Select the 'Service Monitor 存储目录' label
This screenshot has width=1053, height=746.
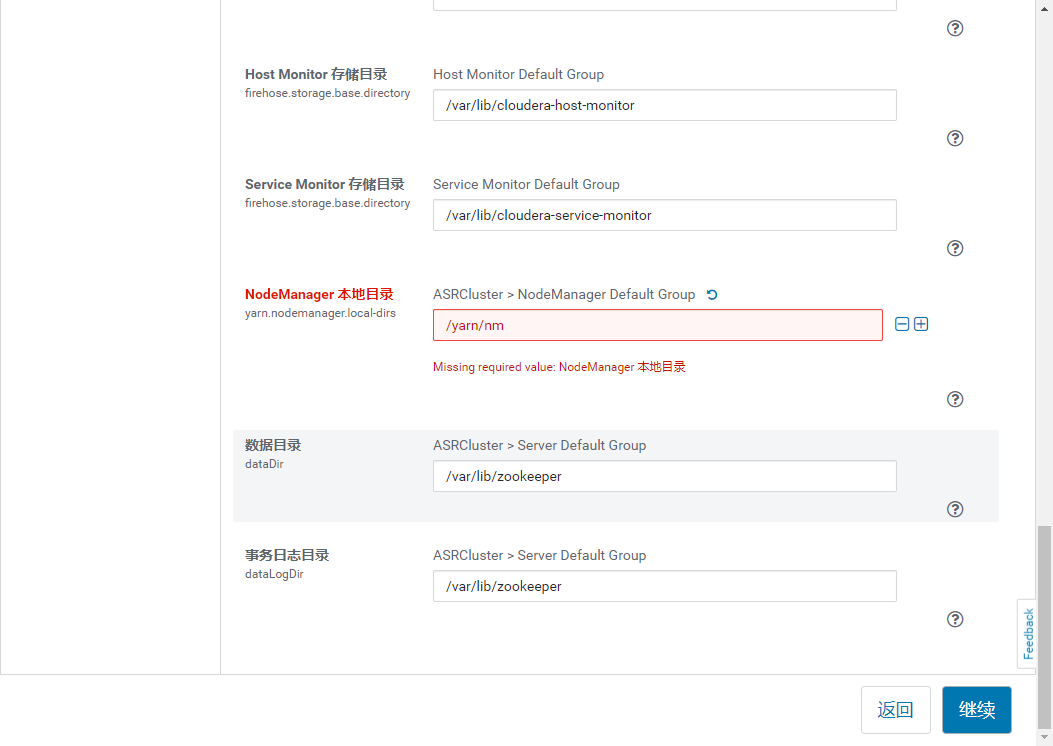point(324,185)
